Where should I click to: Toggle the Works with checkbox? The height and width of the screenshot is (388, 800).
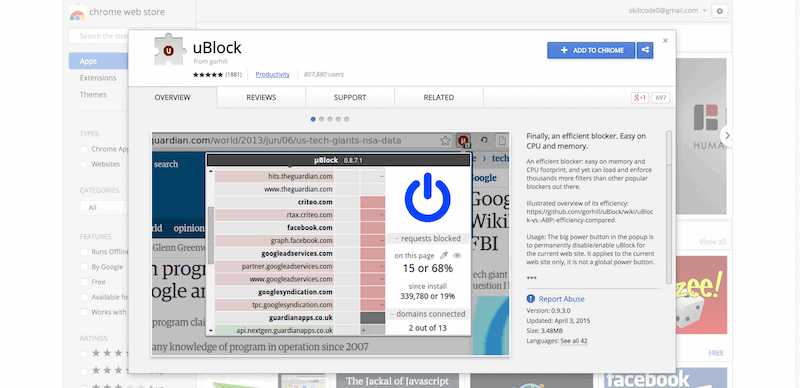[84, 312]
